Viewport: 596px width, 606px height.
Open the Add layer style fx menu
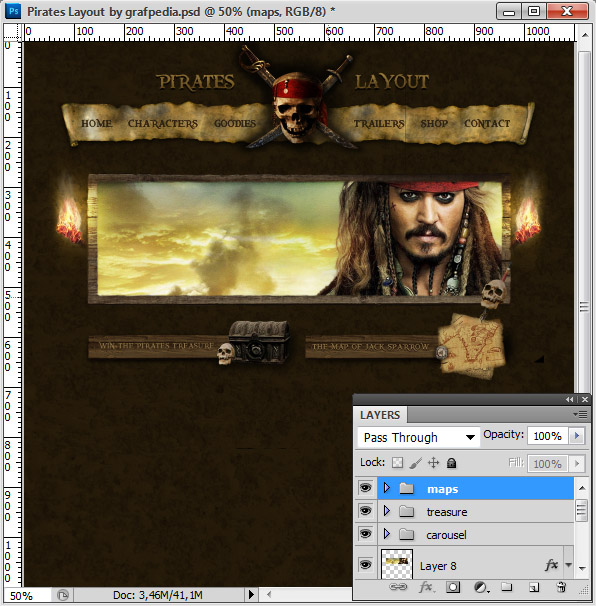(426, 587)
